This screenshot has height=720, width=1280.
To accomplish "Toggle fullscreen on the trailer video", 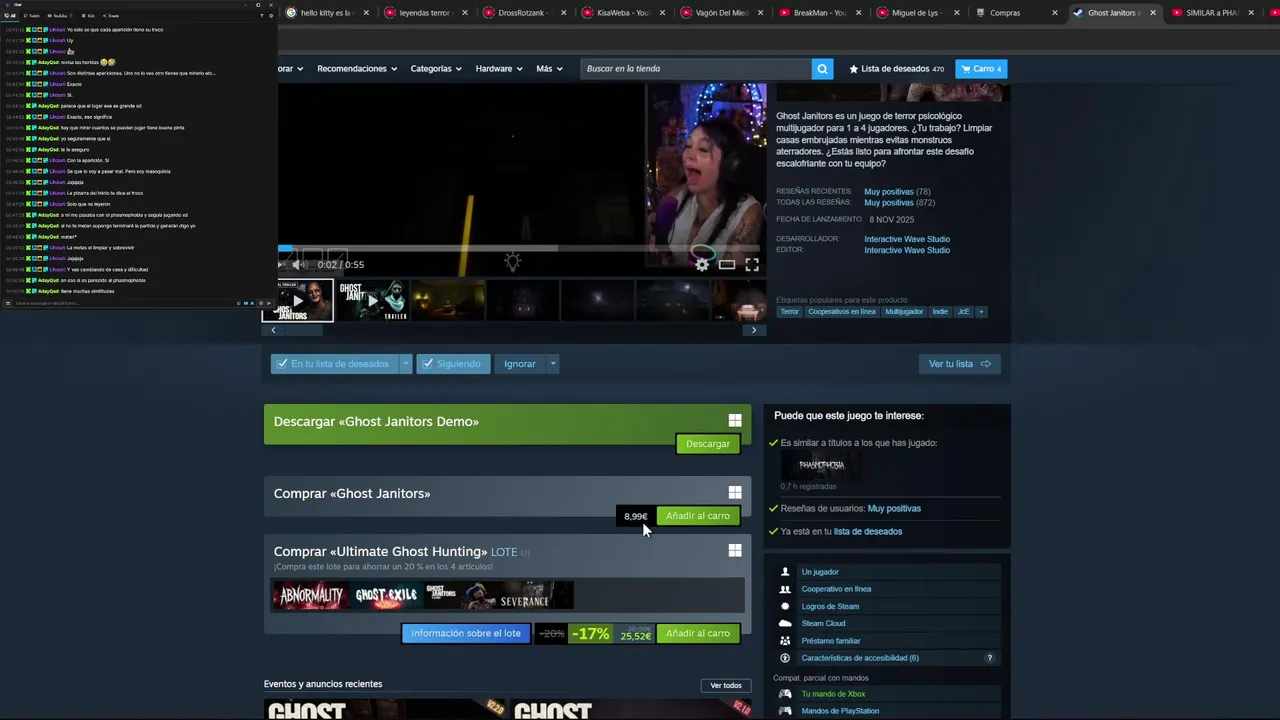I will click(752, 265).
